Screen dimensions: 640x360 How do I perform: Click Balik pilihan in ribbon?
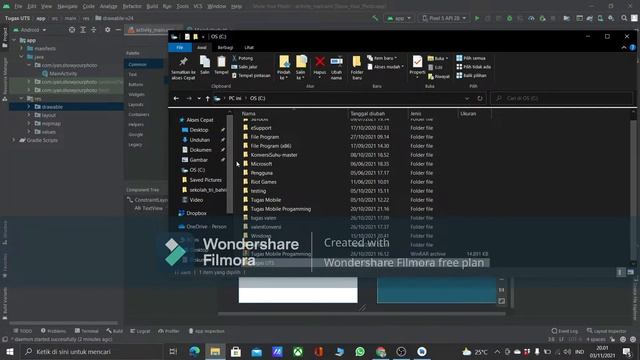[x=471, y=76]
